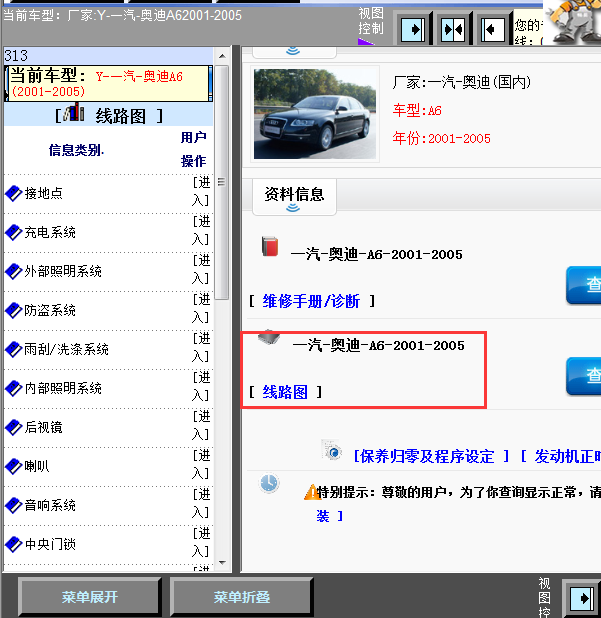Enter the 防盗系统 category via [进入]
This screenshot has width=601, height=618.
coord(201,309)
